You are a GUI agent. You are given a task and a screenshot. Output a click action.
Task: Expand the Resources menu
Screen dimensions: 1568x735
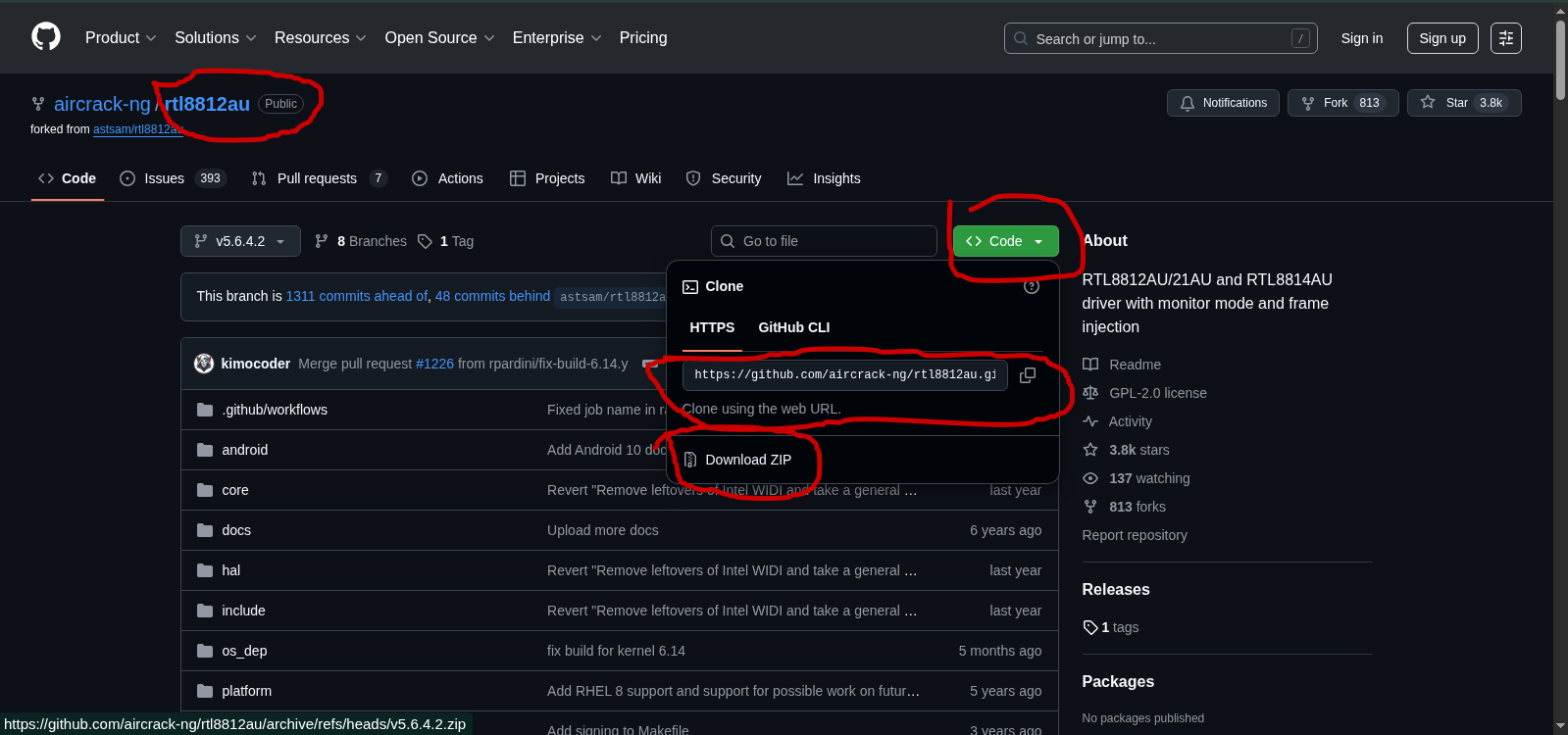[321, 38]
